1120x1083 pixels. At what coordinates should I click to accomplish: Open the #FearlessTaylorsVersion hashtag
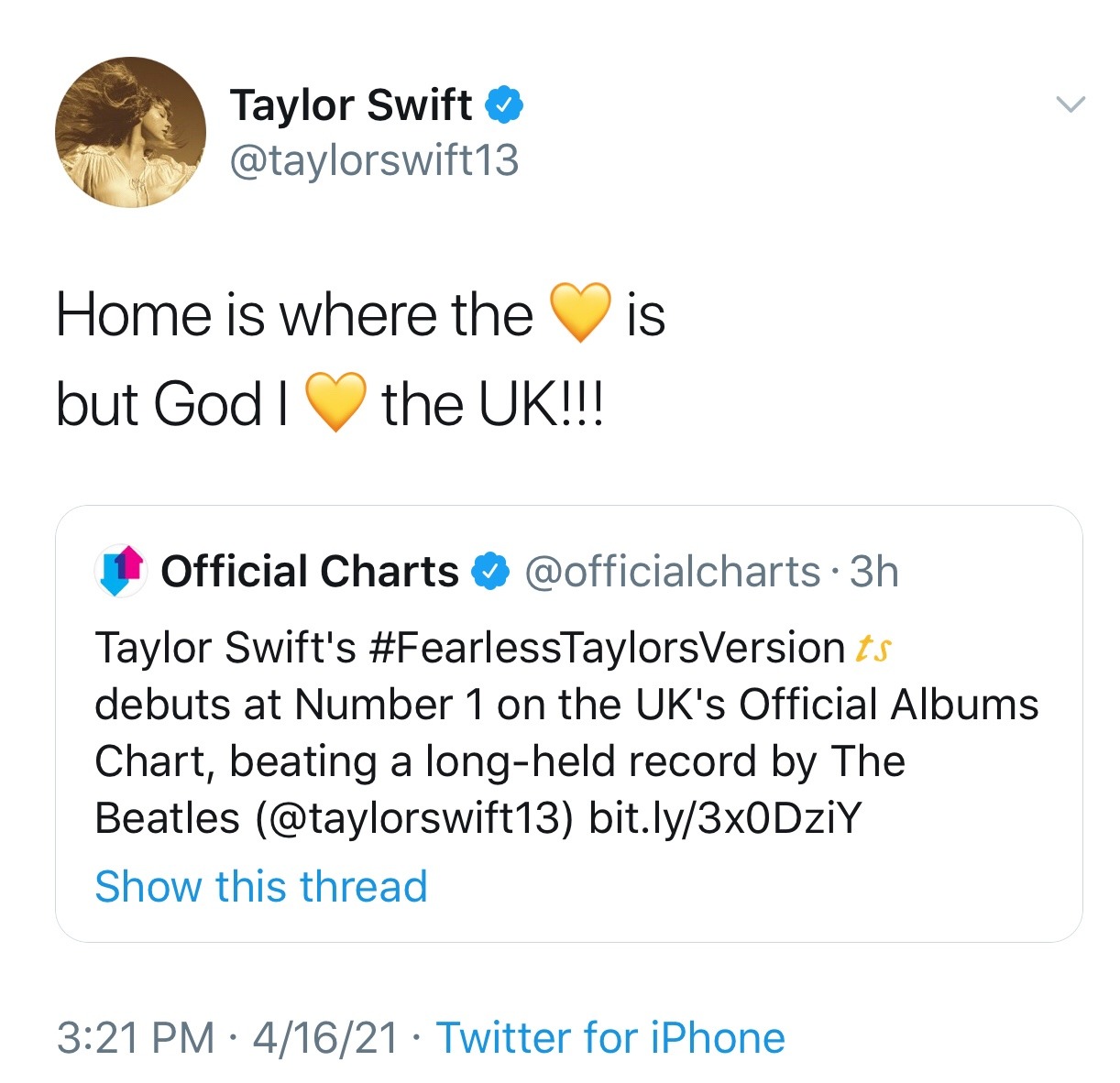pos(606,648)
